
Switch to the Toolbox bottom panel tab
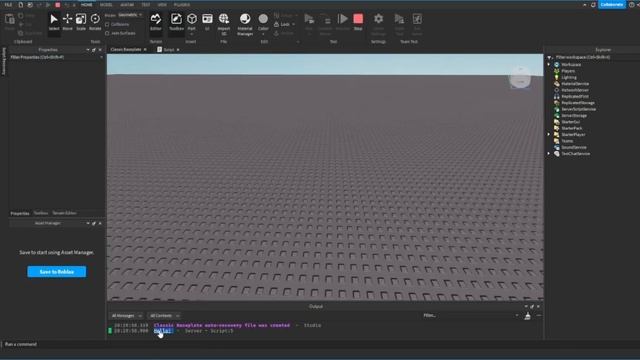point(40,213)
